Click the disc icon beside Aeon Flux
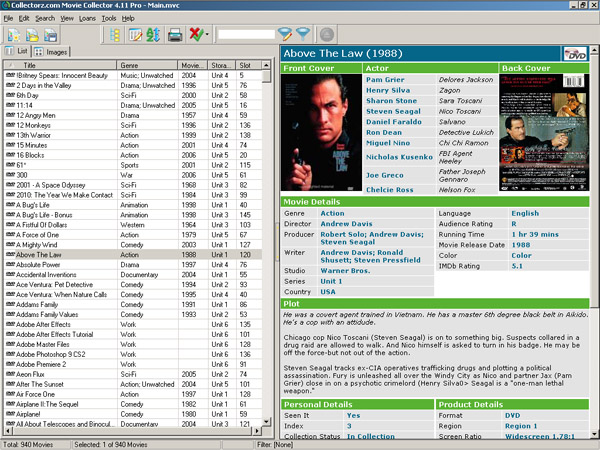Screen dimensions: 600x450 coord(10,374)
